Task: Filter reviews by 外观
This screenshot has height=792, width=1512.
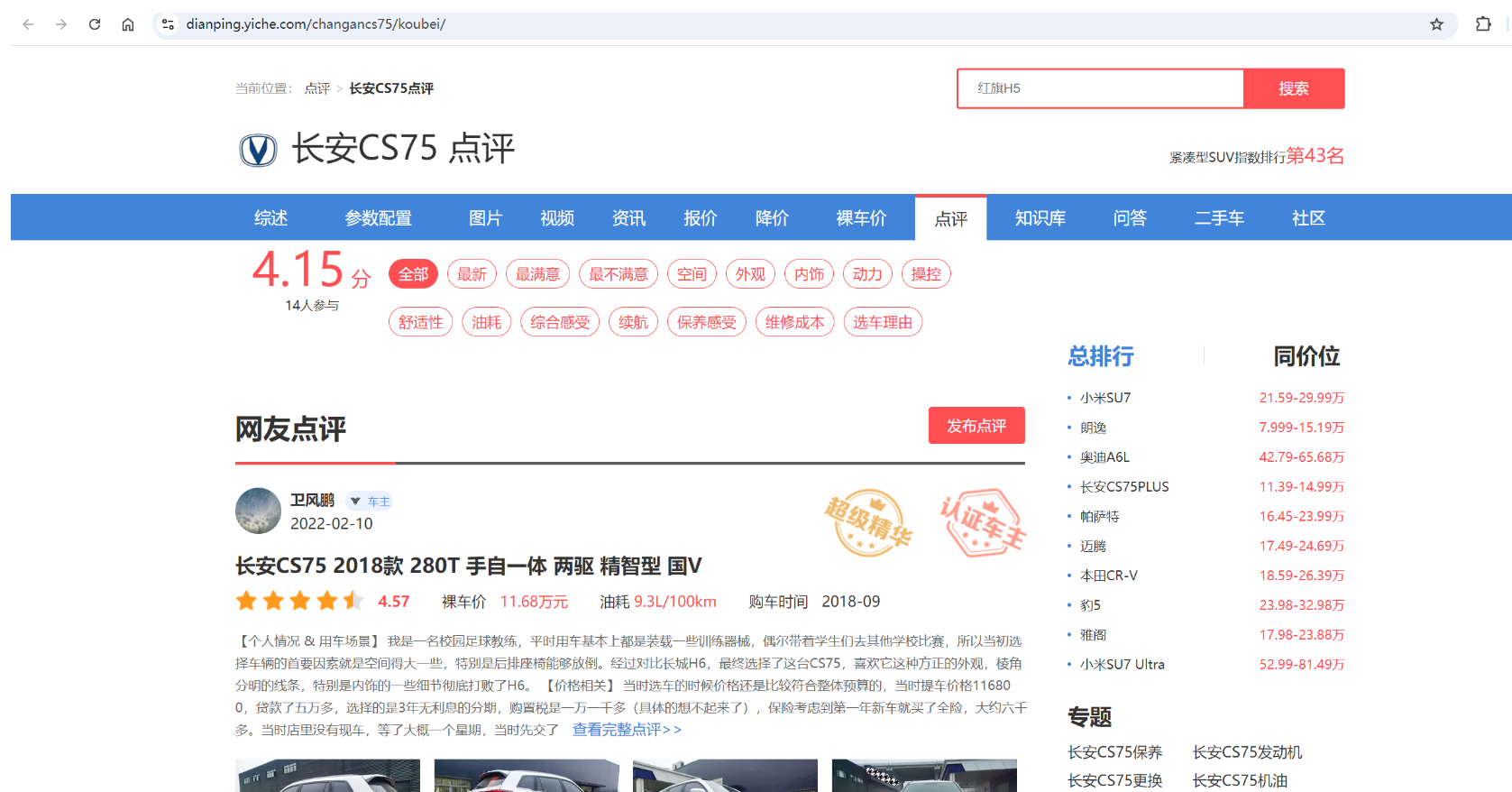Action: tap(750, 274)
